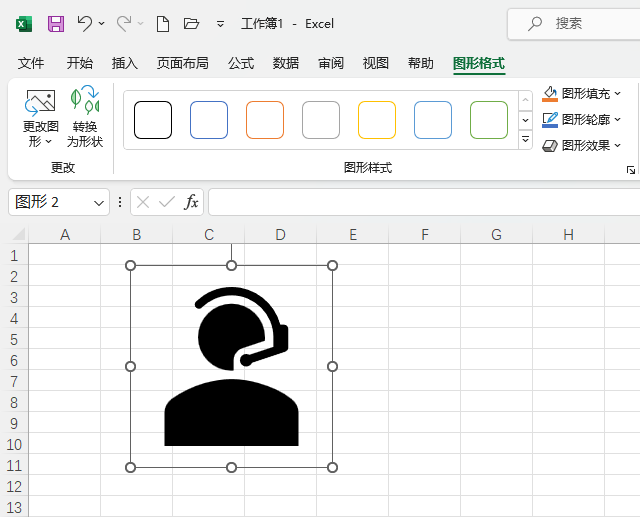Click cell G5 in the worksheet
The width and height of the screenshot is (640, 517).
pyautogui.click(x=496, y=339)
